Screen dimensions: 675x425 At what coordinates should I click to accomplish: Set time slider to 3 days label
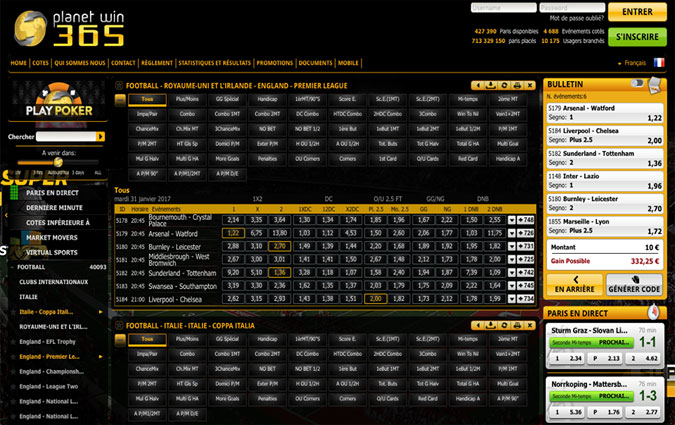pos(78,173)
